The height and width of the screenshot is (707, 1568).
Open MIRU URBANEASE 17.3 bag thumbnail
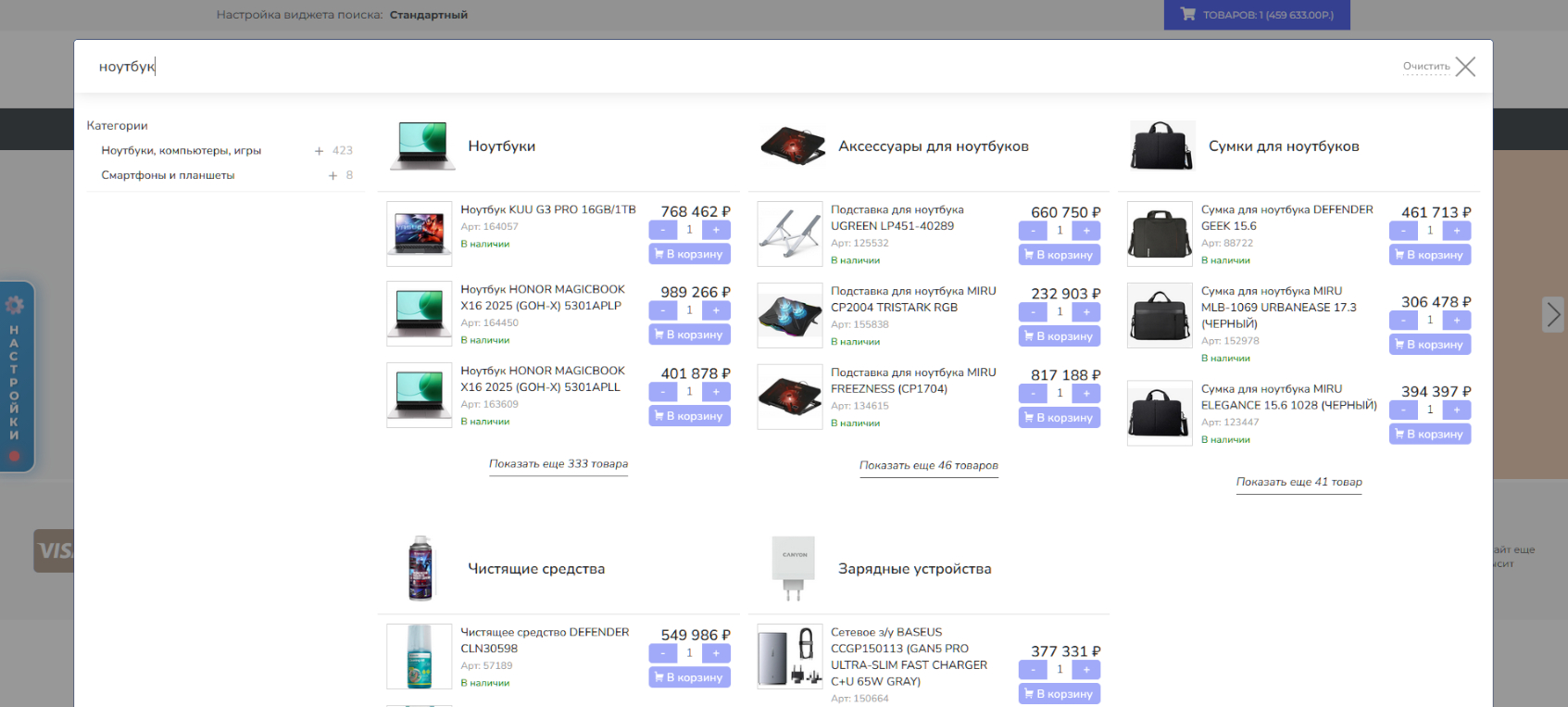1160,316
